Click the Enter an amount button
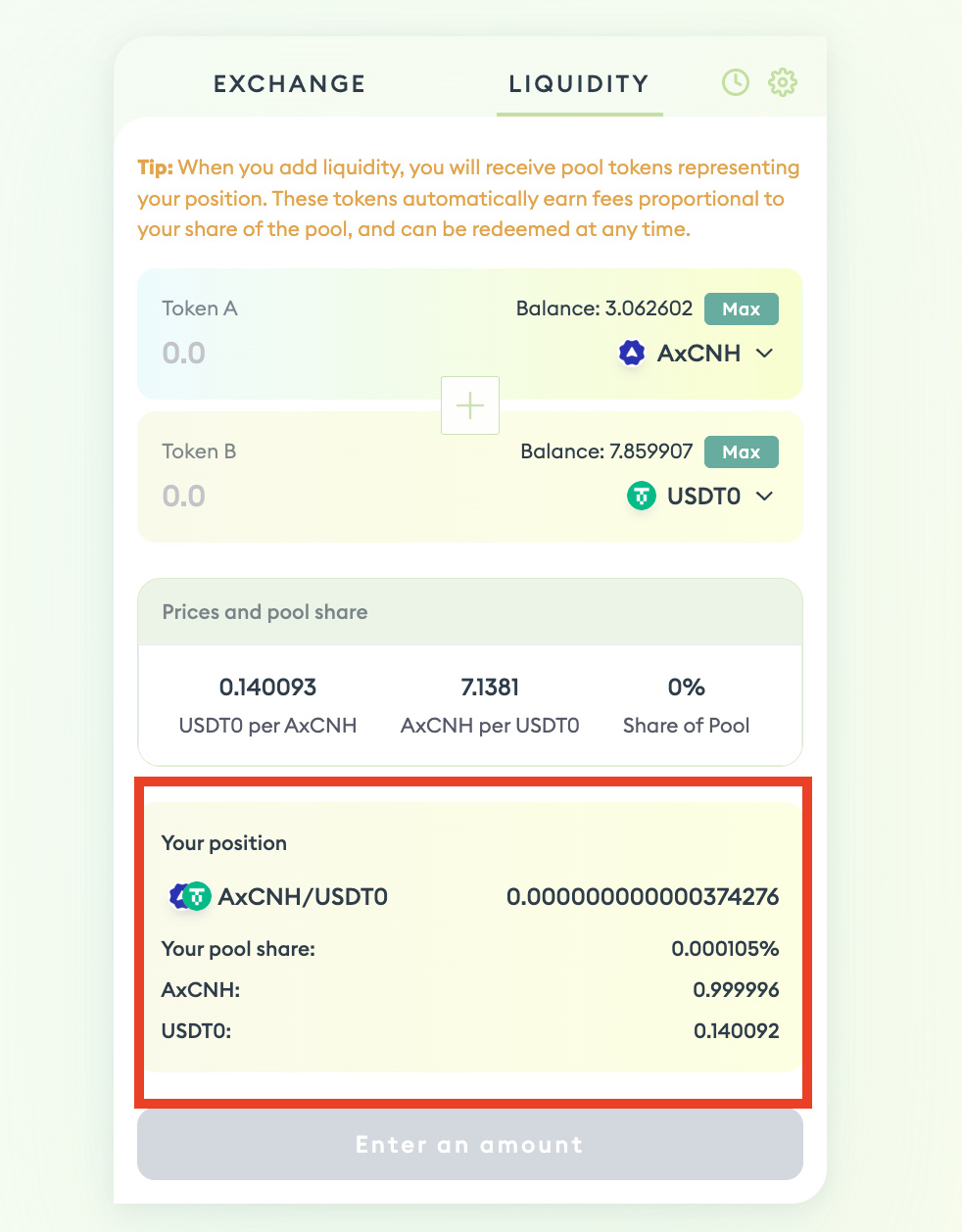 click(x=470, y=1145)
